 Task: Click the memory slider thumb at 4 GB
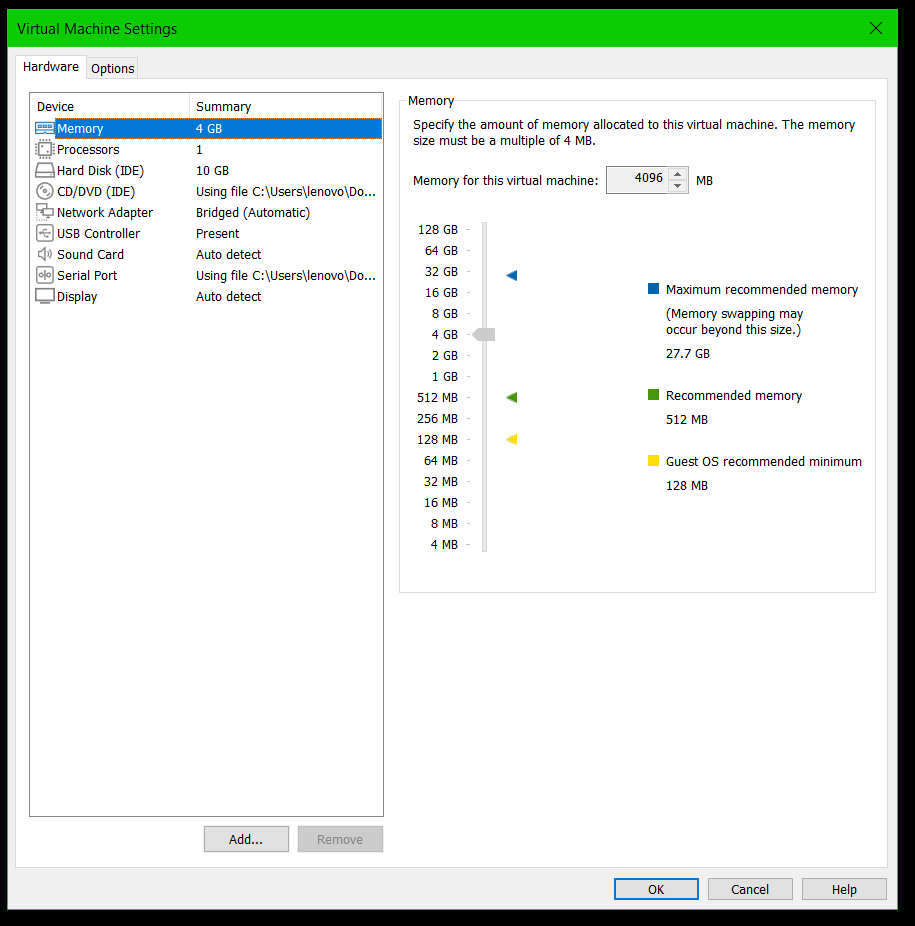pos(484,334)
